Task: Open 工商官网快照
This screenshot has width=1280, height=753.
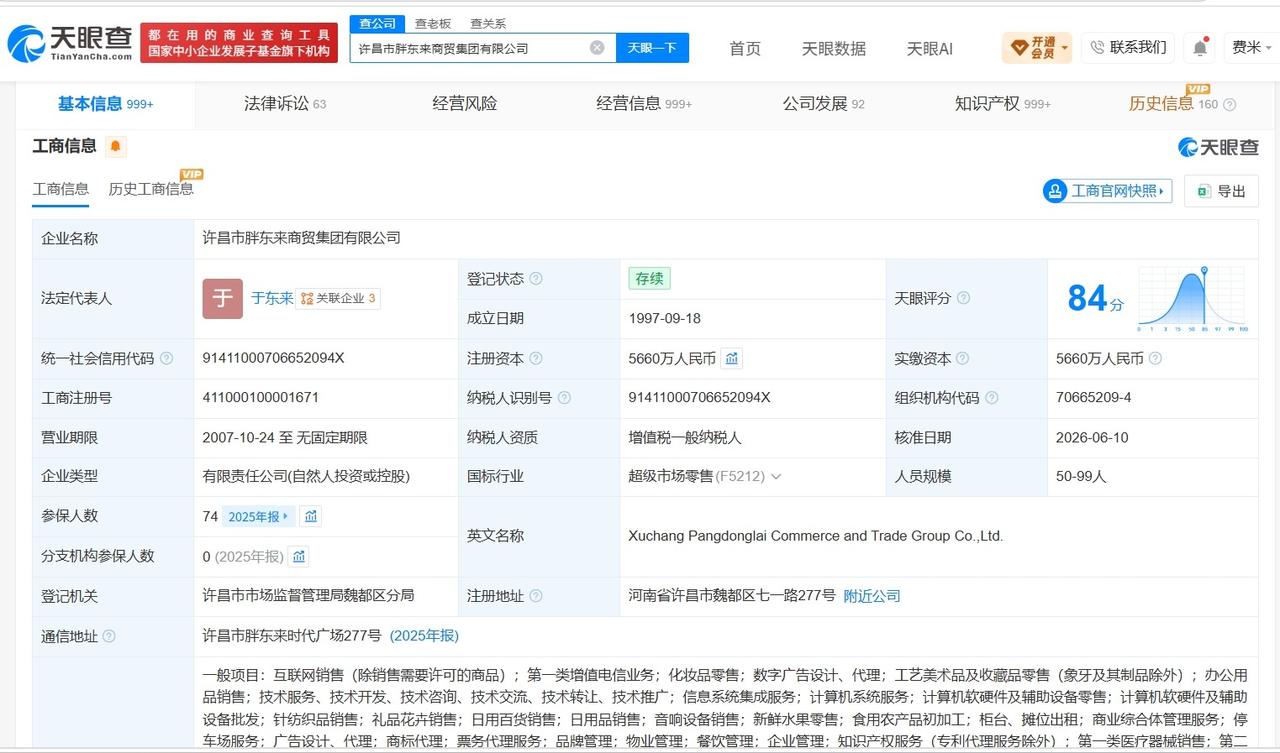Action: click(1107, 191)
